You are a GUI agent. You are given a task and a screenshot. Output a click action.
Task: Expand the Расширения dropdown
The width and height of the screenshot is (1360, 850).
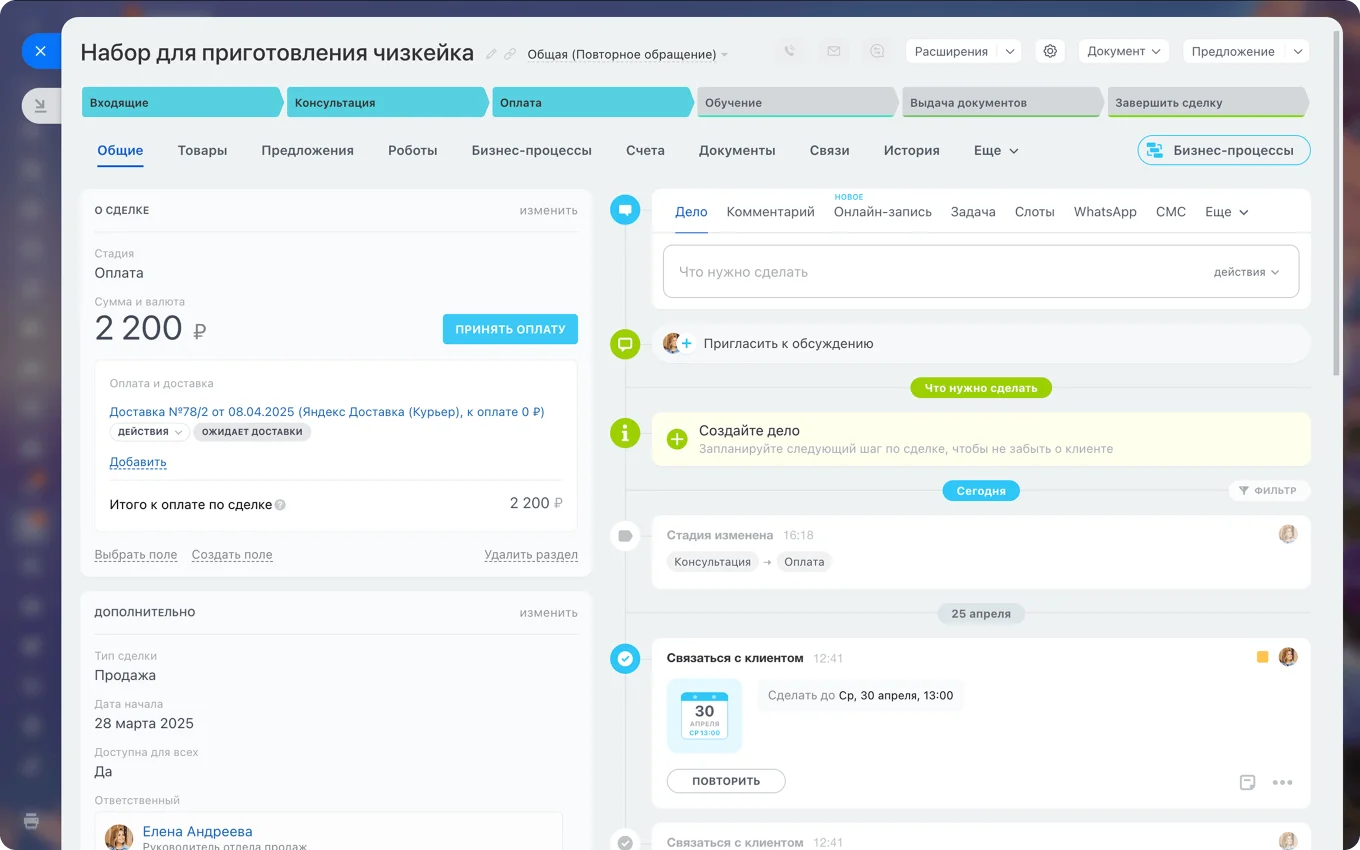tap(1009, 51)
